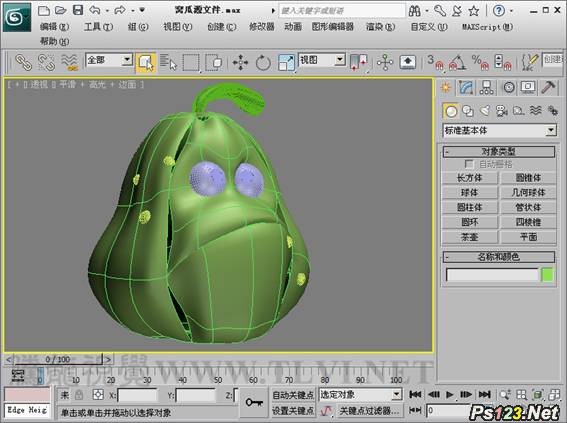Select Space Warps category icon
The image size is (567, 423).
tap(536, 111)
